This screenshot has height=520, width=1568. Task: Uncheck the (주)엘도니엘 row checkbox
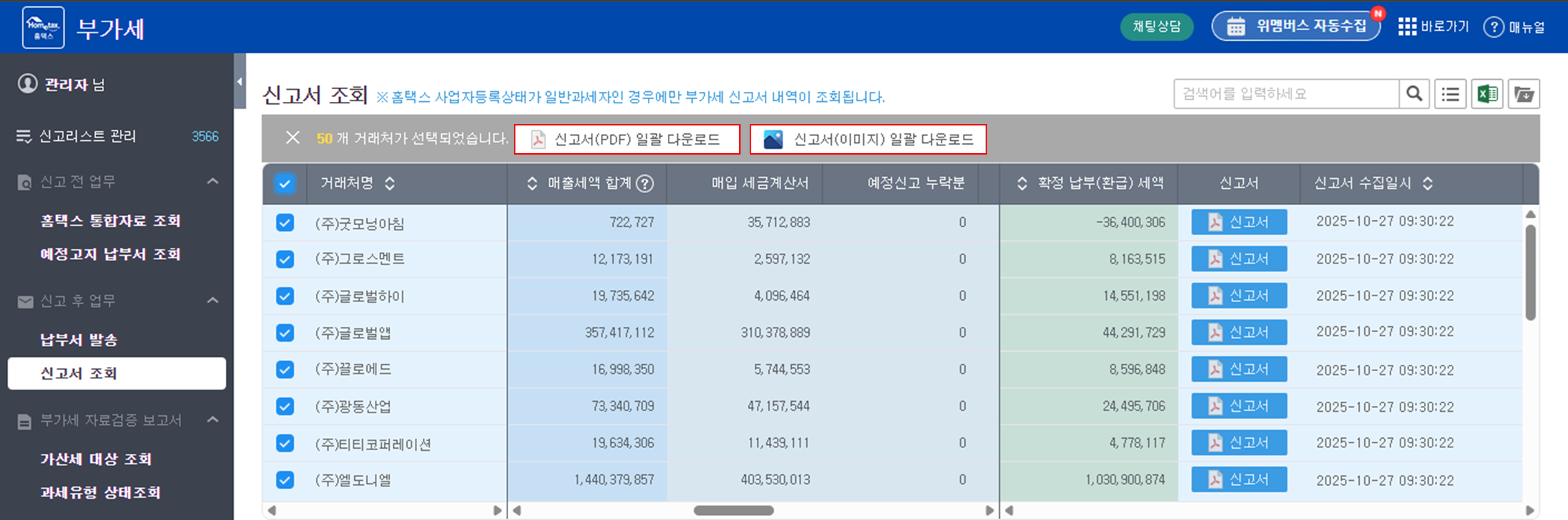point(285,480)
